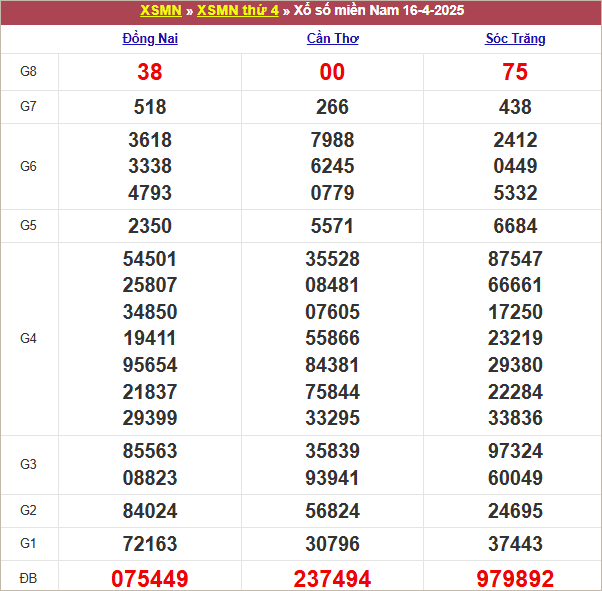Click G3 number 85563
This screenshot has width=602, height=591.
coord(150,451)
